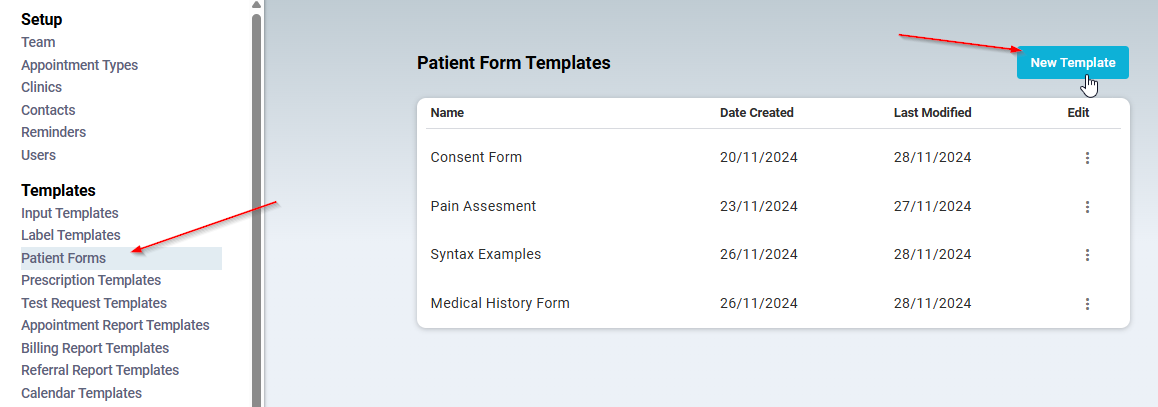Open options menu for Consent Form row
Image resolution: width=1158 pixels, height=407 pixels.
tap(1087, 158)
